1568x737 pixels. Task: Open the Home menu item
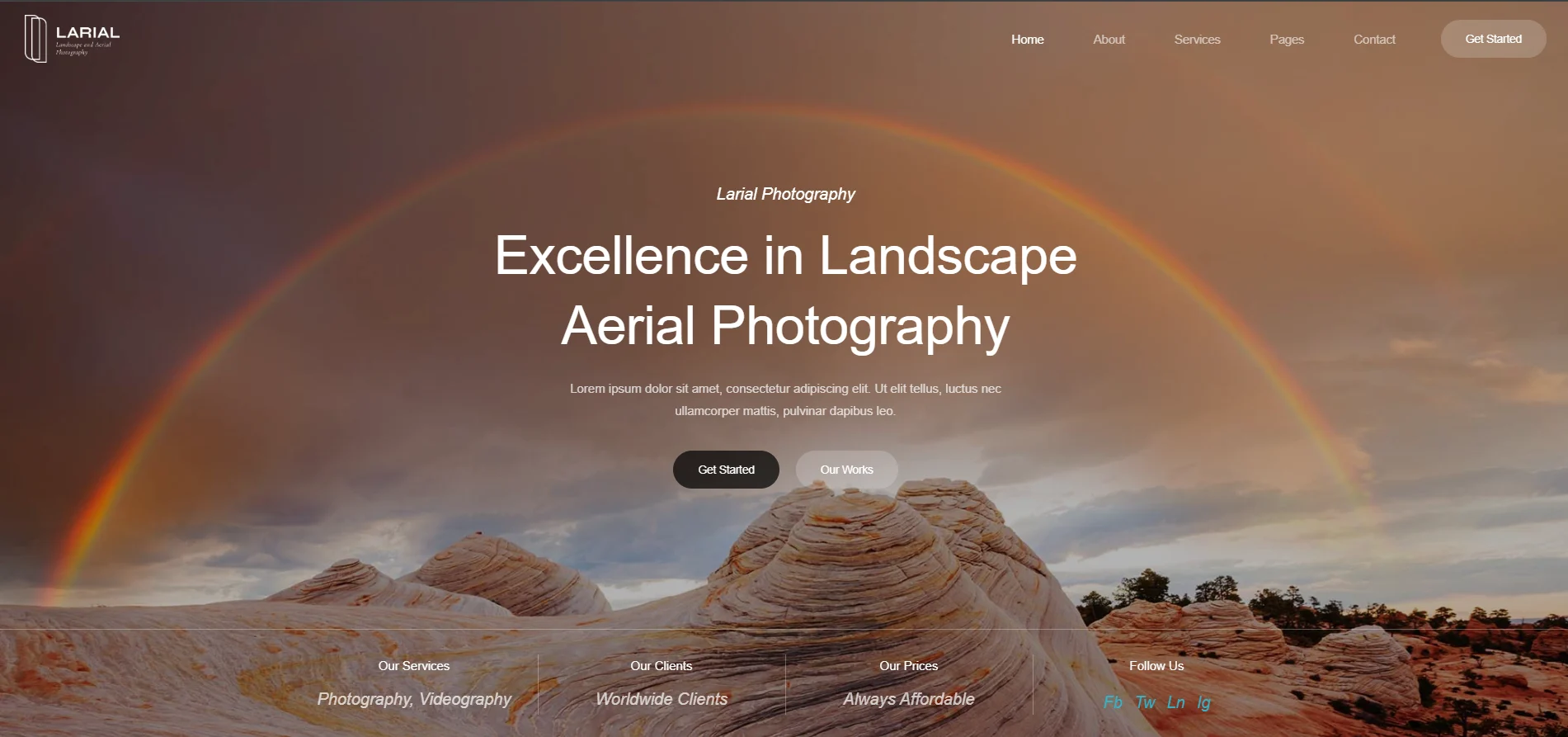(x=1027, y=40)
